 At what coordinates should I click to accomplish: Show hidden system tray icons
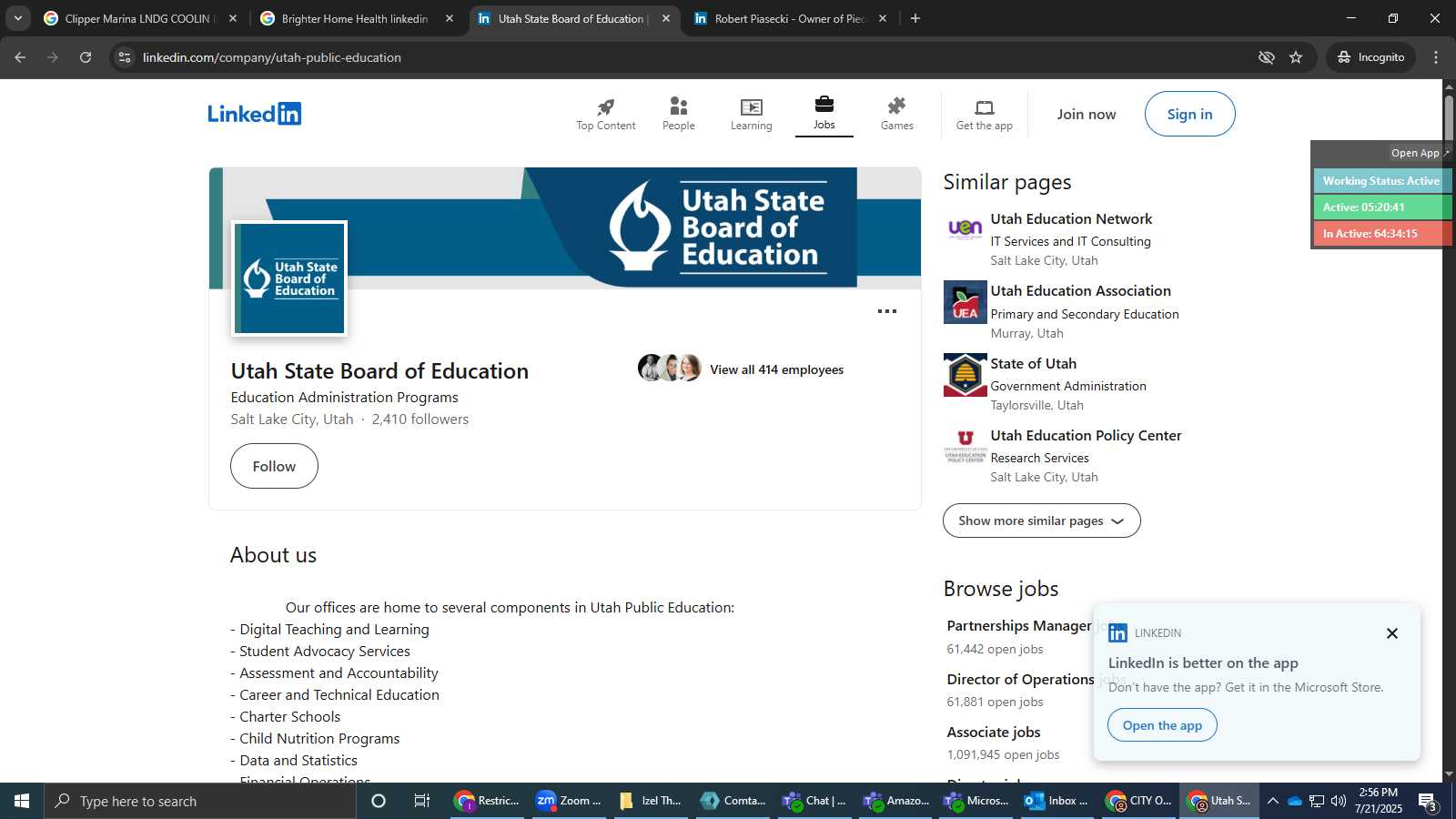tap(1272, 801)
